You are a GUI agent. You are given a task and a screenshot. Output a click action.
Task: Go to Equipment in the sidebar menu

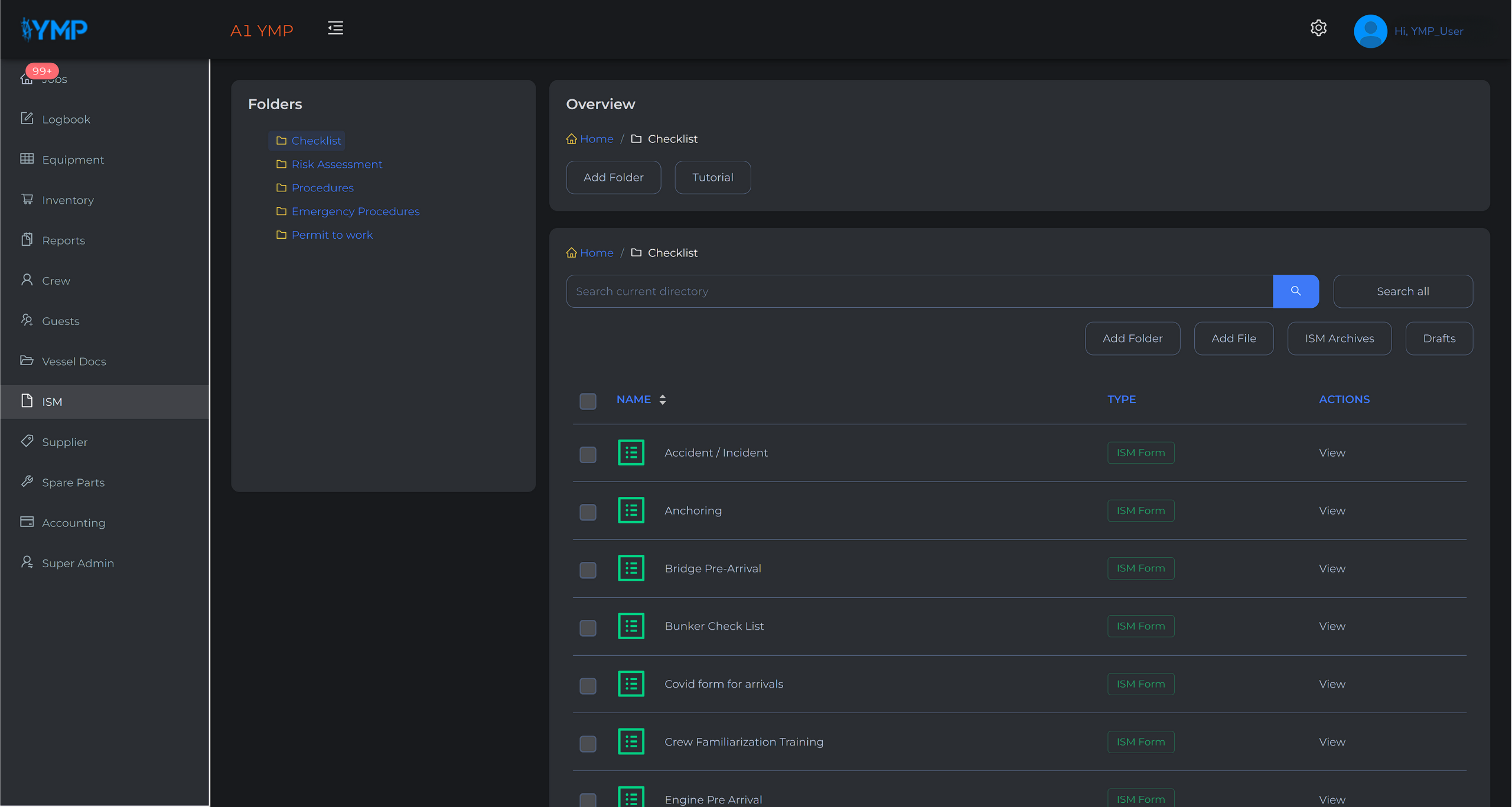click(x=73, y=160)
